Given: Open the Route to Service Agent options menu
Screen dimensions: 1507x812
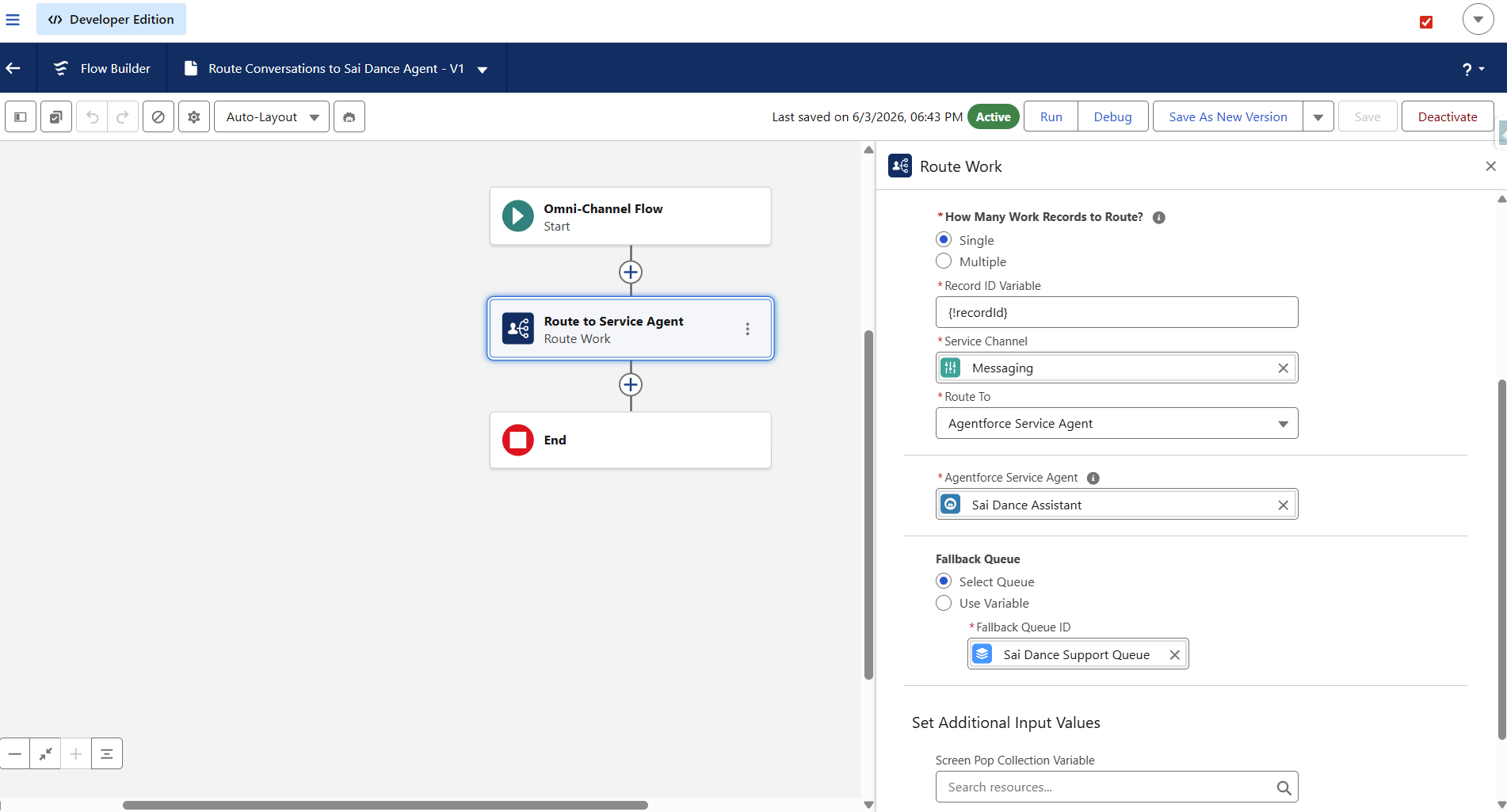Looking at the screenshot, I should [x=747, y=329].
